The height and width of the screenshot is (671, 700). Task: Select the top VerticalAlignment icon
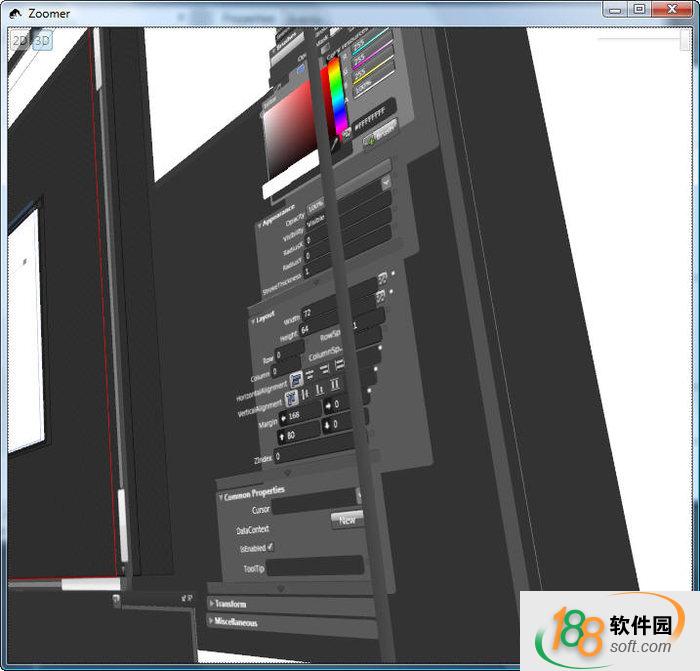click(x=292, y=398)
